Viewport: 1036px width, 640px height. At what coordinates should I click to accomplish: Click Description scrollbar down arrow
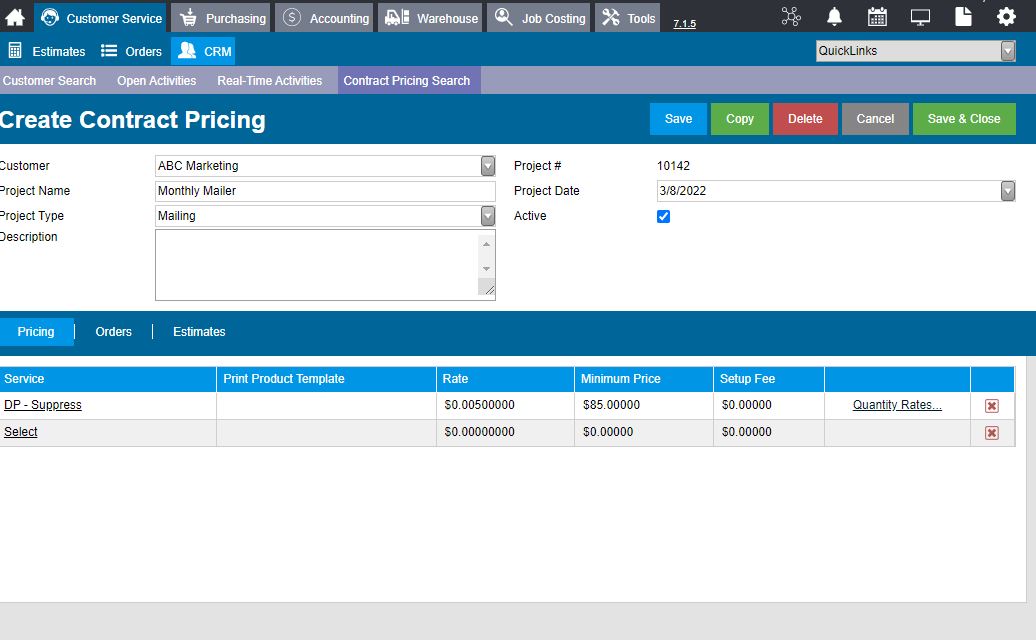pyautogui.click(x=486, y=269)
